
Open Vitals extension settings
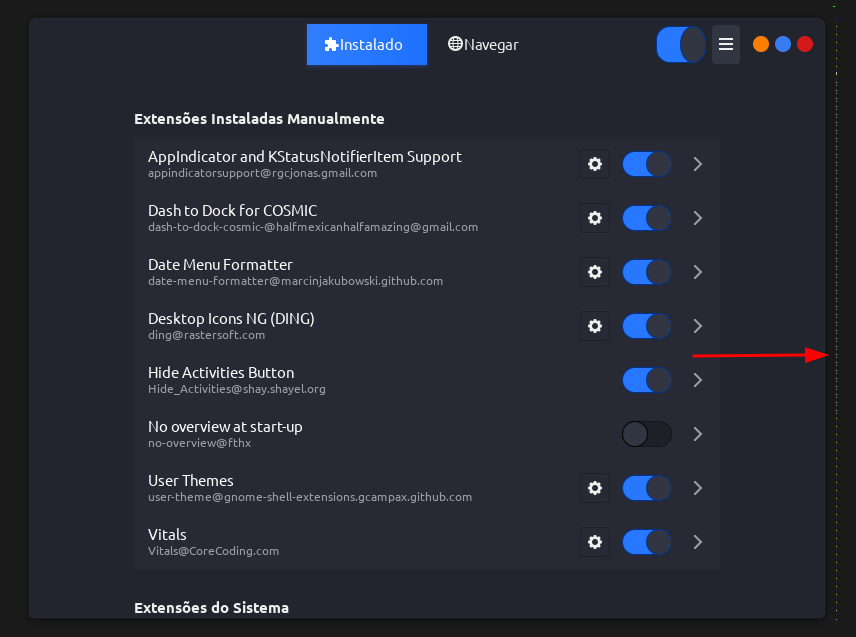coord(595,542)
